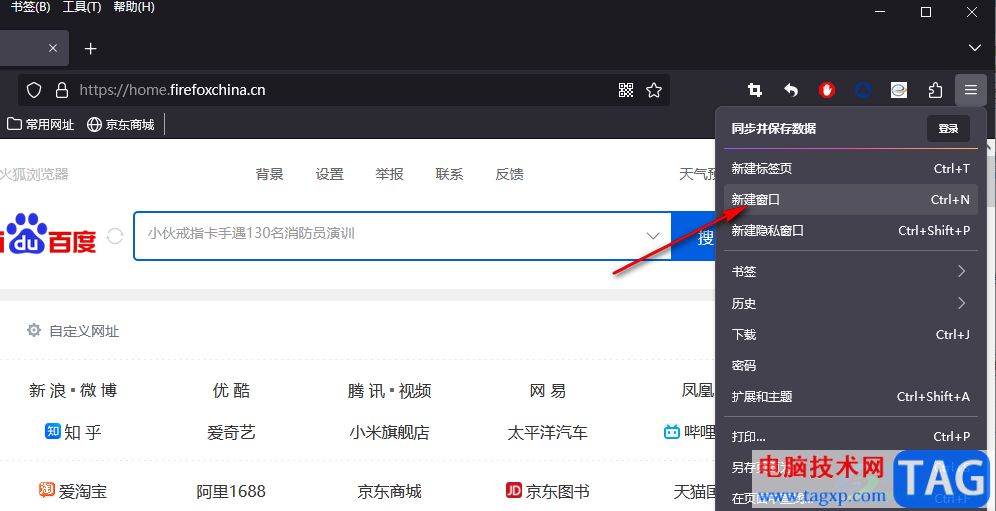Open the 爱淘宝 site link
Image resolution: width=996 pixels, height=511 pixels.
(73, 491)
